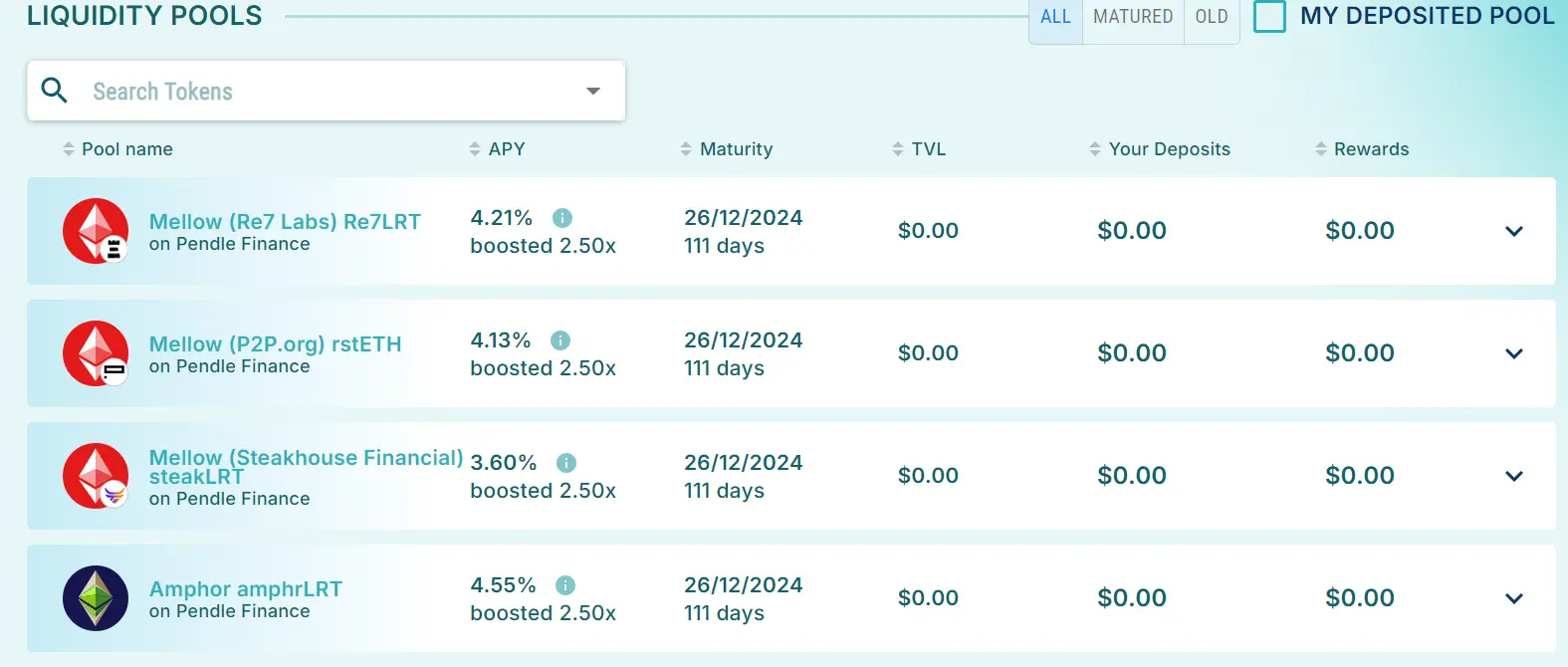
Task: Open the Amphor amphrLRT pool link
Action: click(x=245, y=589)
